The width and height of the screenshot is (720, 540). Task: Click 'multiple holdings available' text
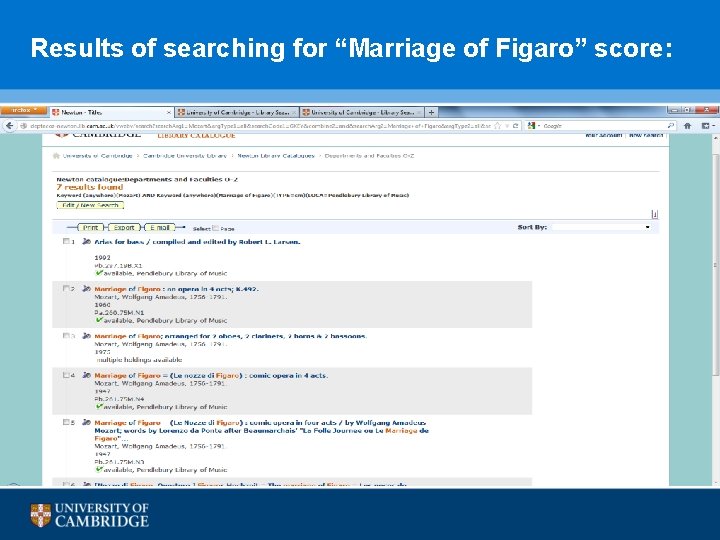[139, 360]
